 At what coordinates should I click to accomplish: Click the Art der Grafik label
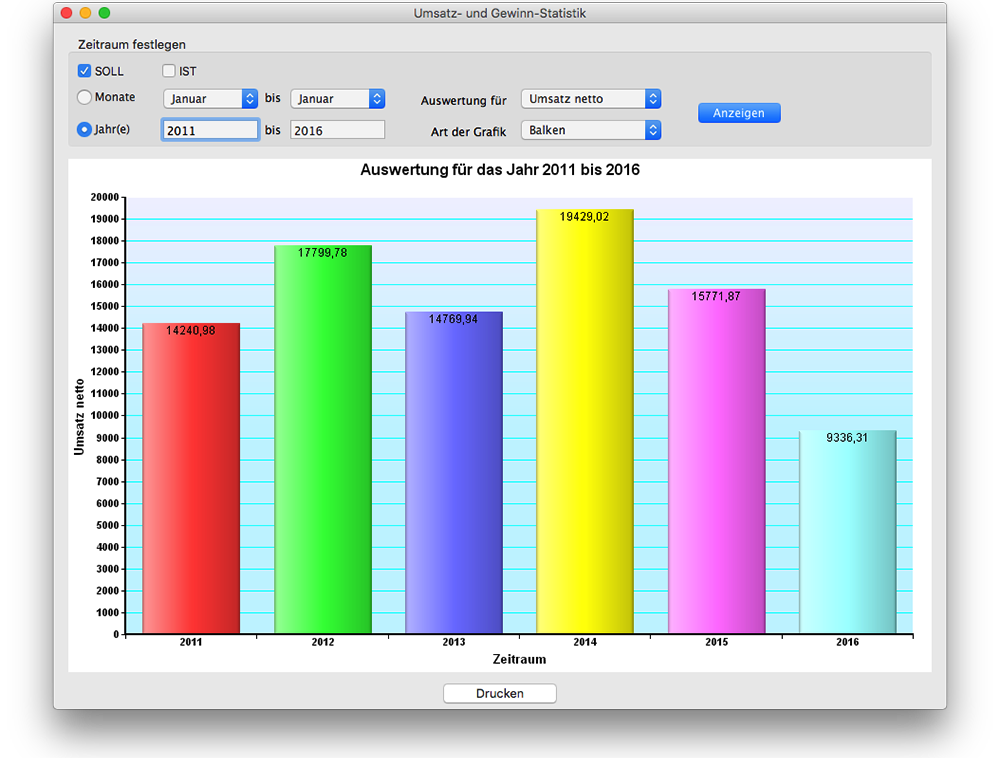coord(469,131)
